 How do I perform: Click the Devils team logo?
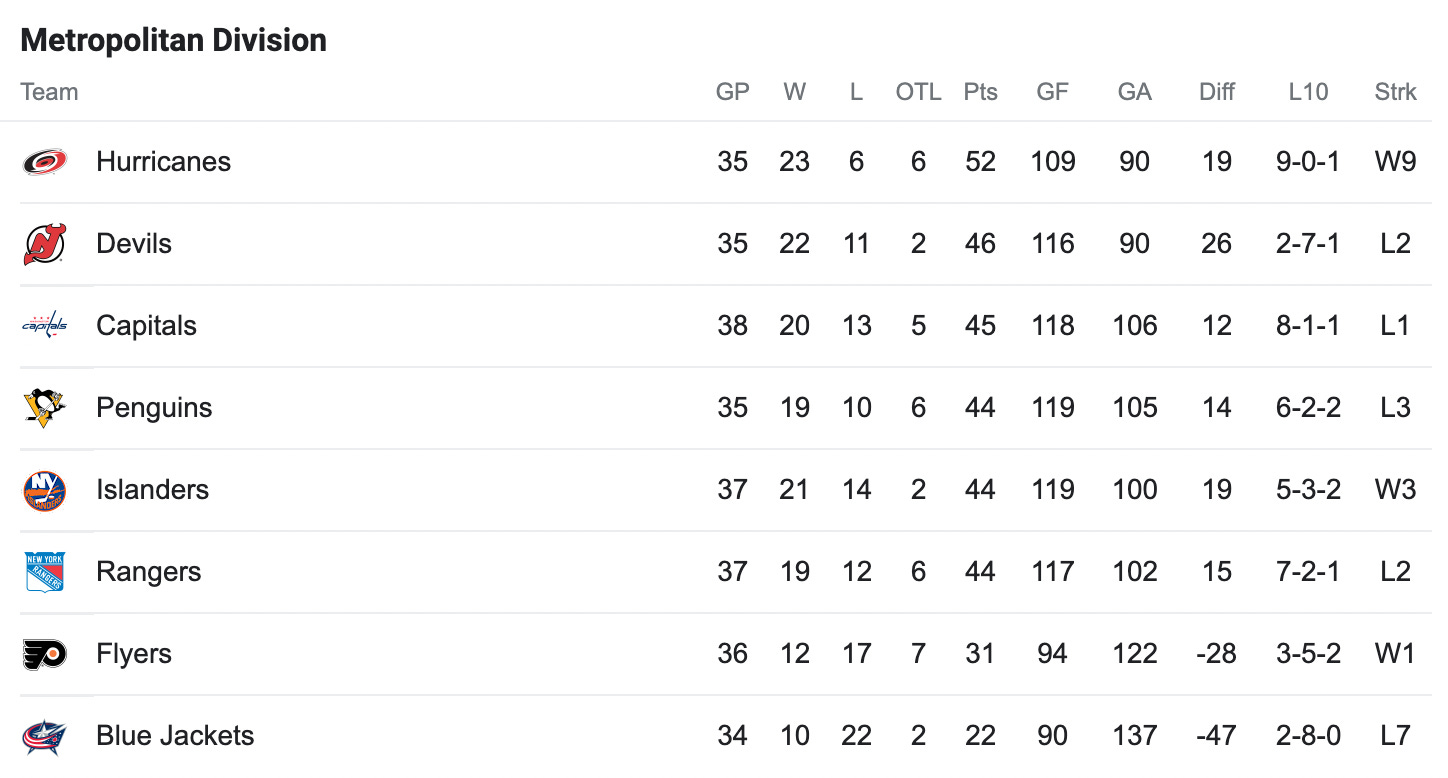click(x=45, y=244)
